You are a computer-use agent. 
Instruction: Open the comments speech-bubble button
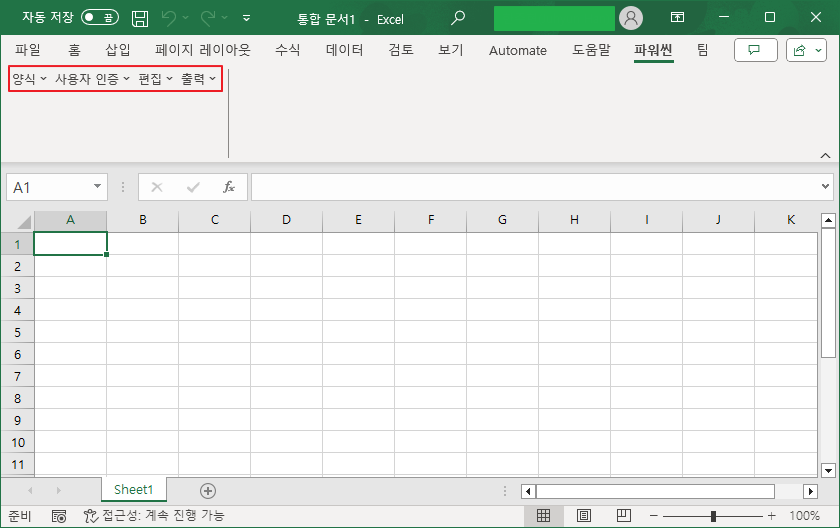[x=755, y=50]
